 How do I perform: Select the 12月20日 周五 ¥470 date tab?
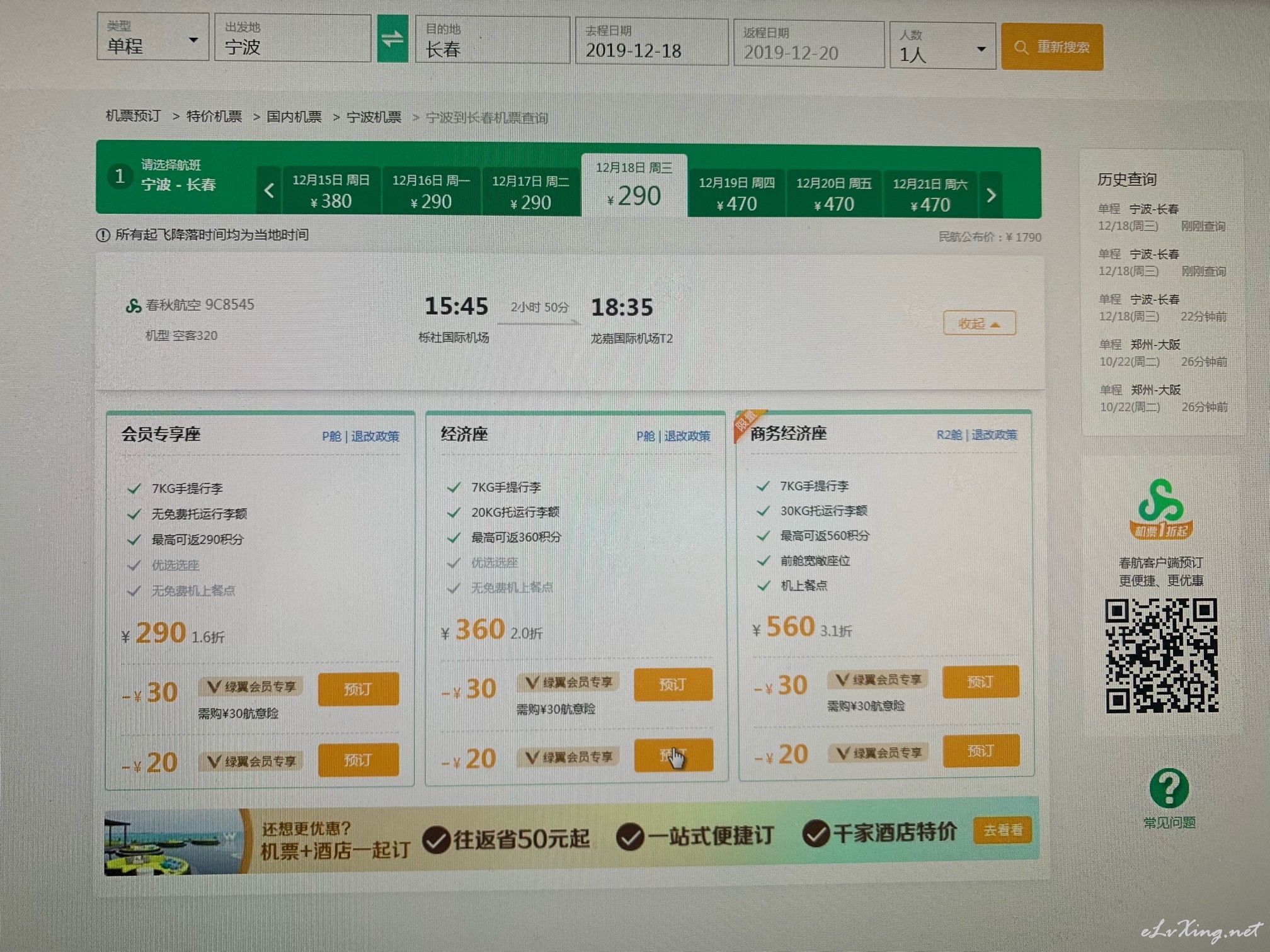point(834,194)
